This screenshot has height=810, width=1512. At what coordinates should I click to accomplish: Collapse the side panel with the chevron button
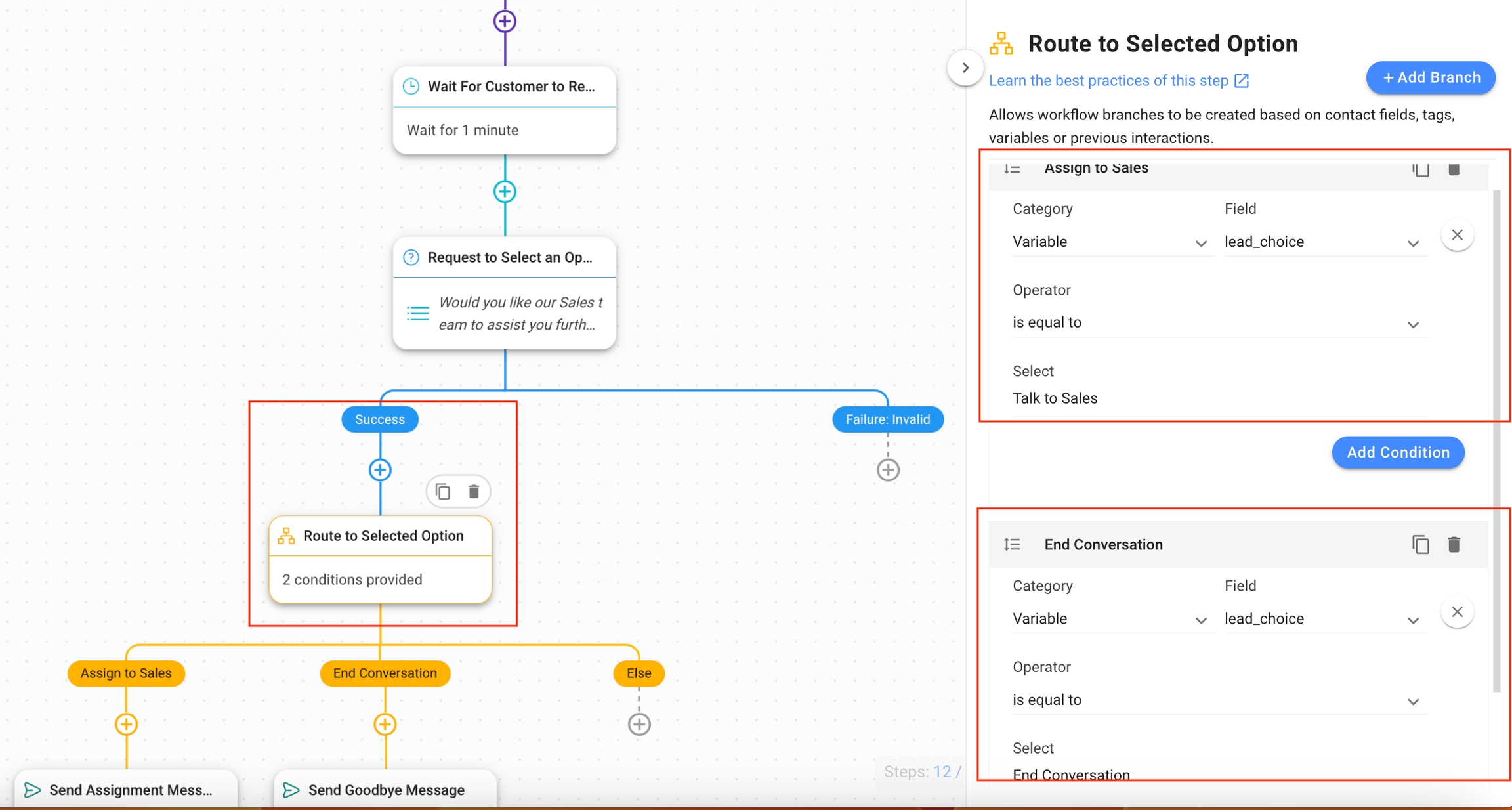965,68
